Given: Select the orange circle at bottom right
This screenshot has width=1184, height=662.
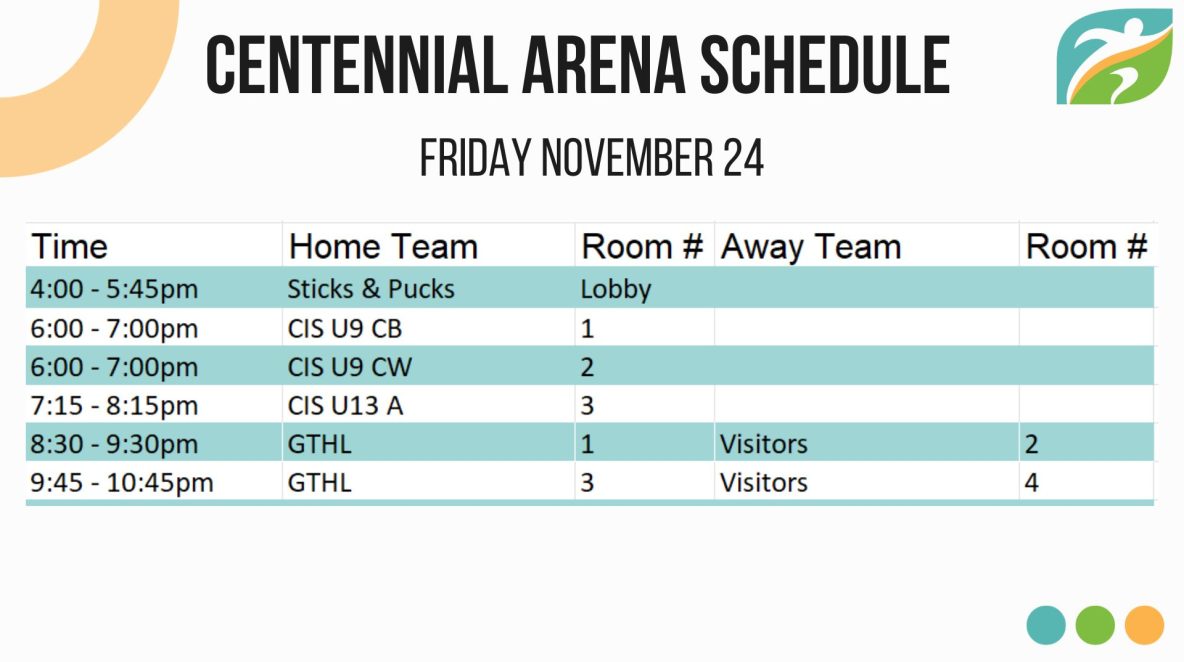Looking at the screenshot, I should click(x=1144, y=625).
